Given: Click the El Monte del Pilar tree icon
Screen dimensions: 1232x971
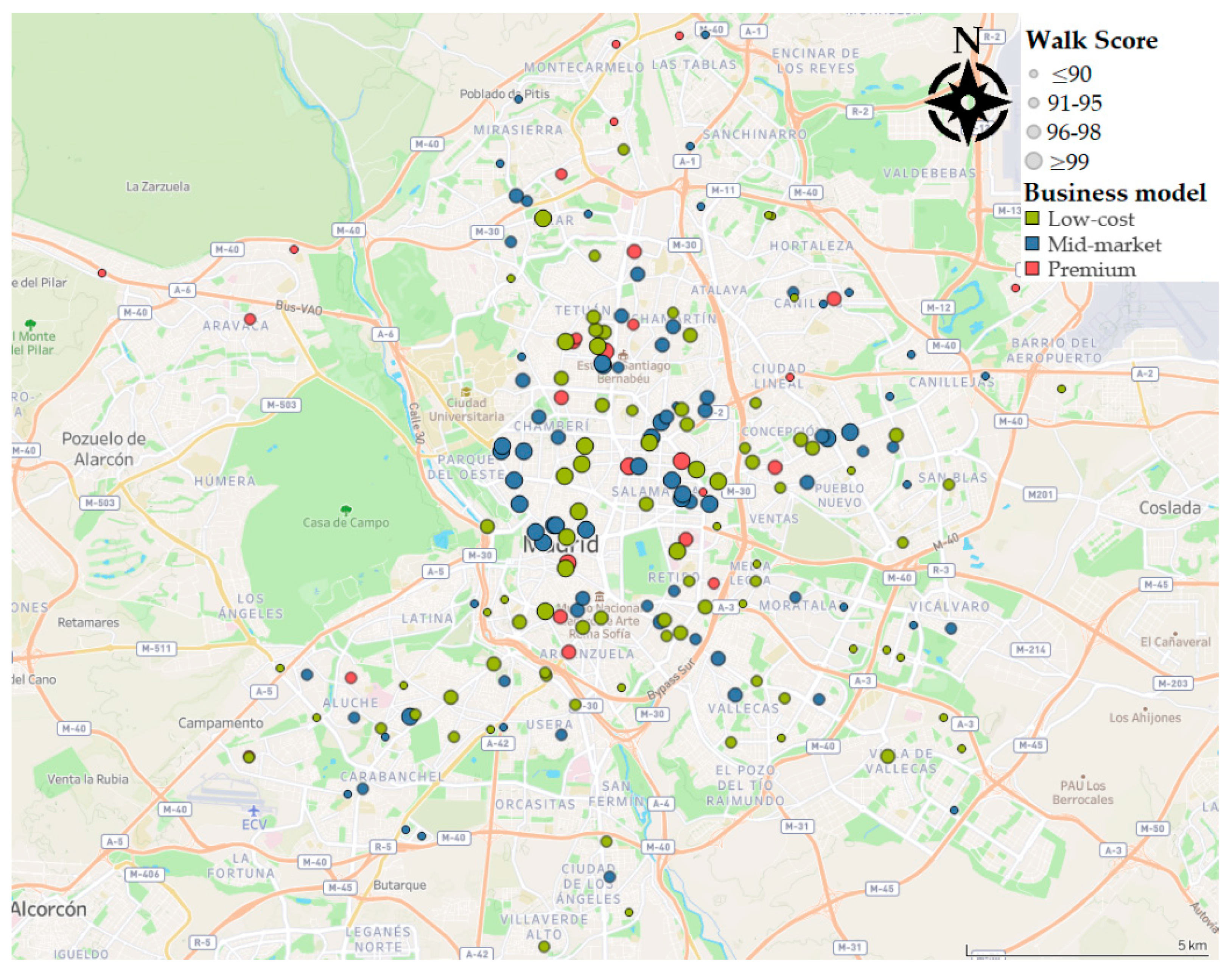Looking at the screenshot, I should click(x=30, y=325).
